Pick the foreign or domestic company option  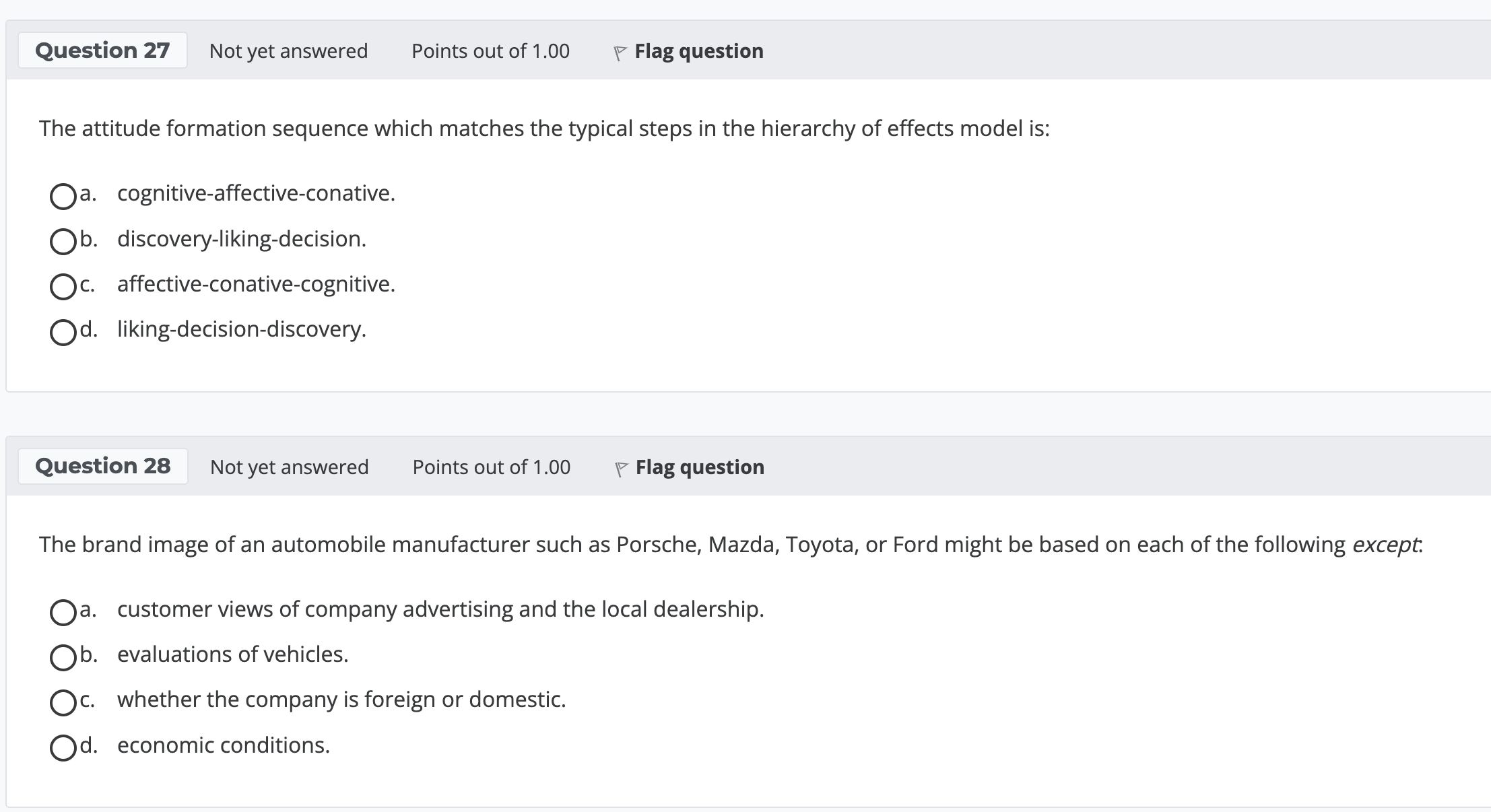coord(63,702)
